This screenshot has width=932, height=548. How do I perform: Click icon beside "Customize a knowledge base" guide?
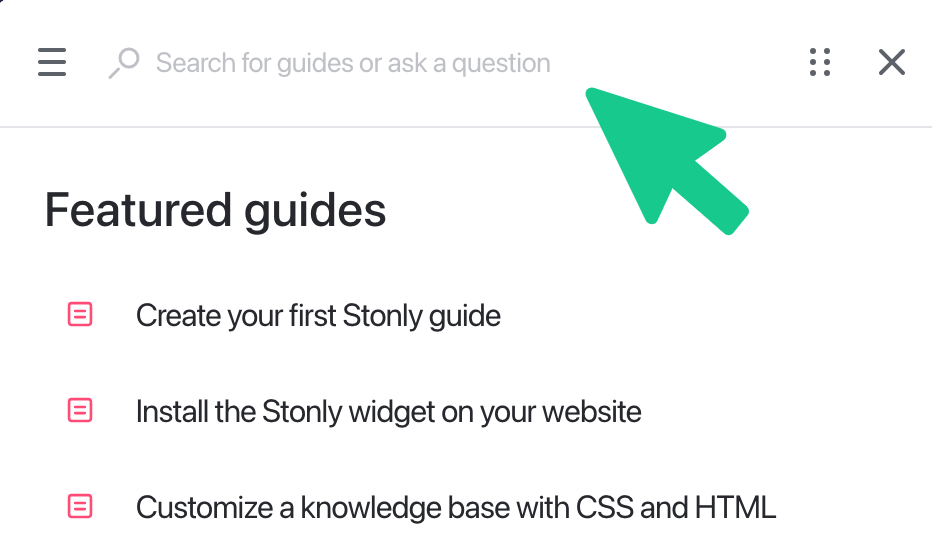coord(80,507)
